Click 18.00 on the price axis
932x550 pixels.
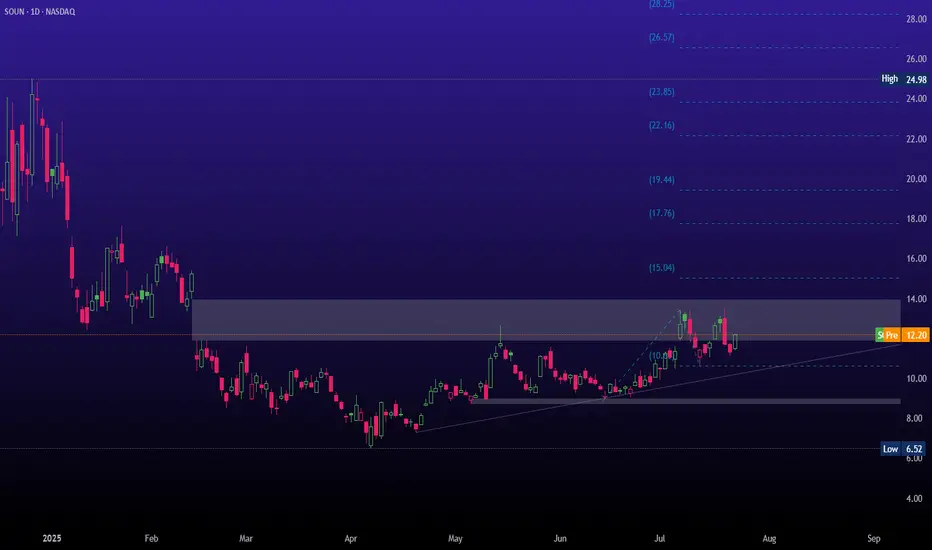[x=916, y=219]
